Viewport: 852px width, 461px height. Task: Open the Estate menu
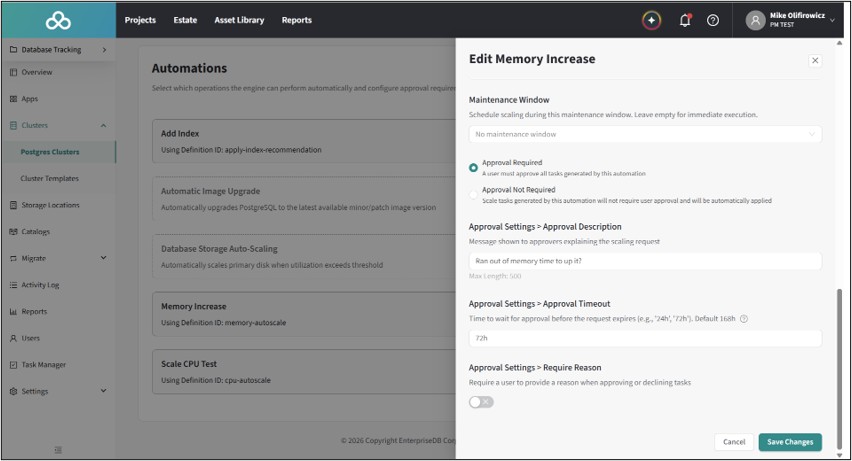[185, 20]
